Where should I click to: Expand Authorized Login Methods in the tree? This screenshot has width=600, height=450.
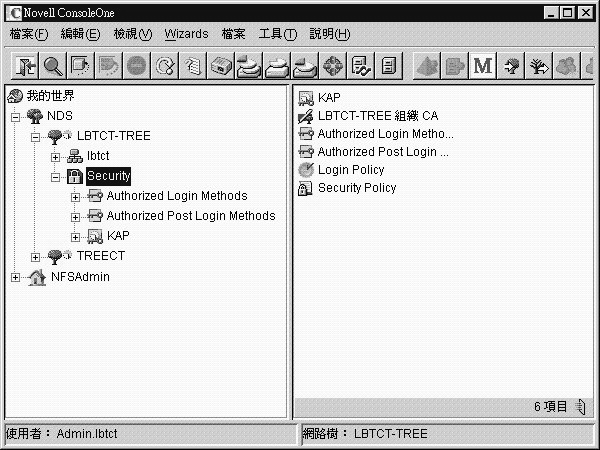pyautogui.click(x=75, y=197)
